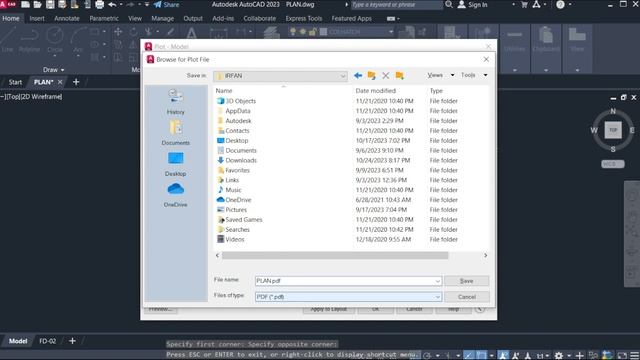Open the Manage ribbon tab
The image size is (640, 360).
162,18
